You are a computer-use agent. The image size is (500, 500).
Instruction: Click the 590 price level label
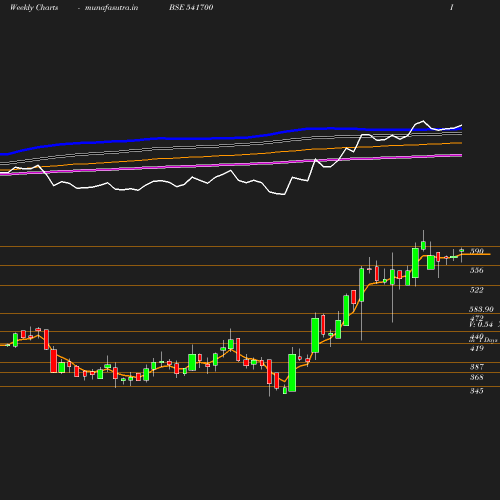[x=477, y=251]
